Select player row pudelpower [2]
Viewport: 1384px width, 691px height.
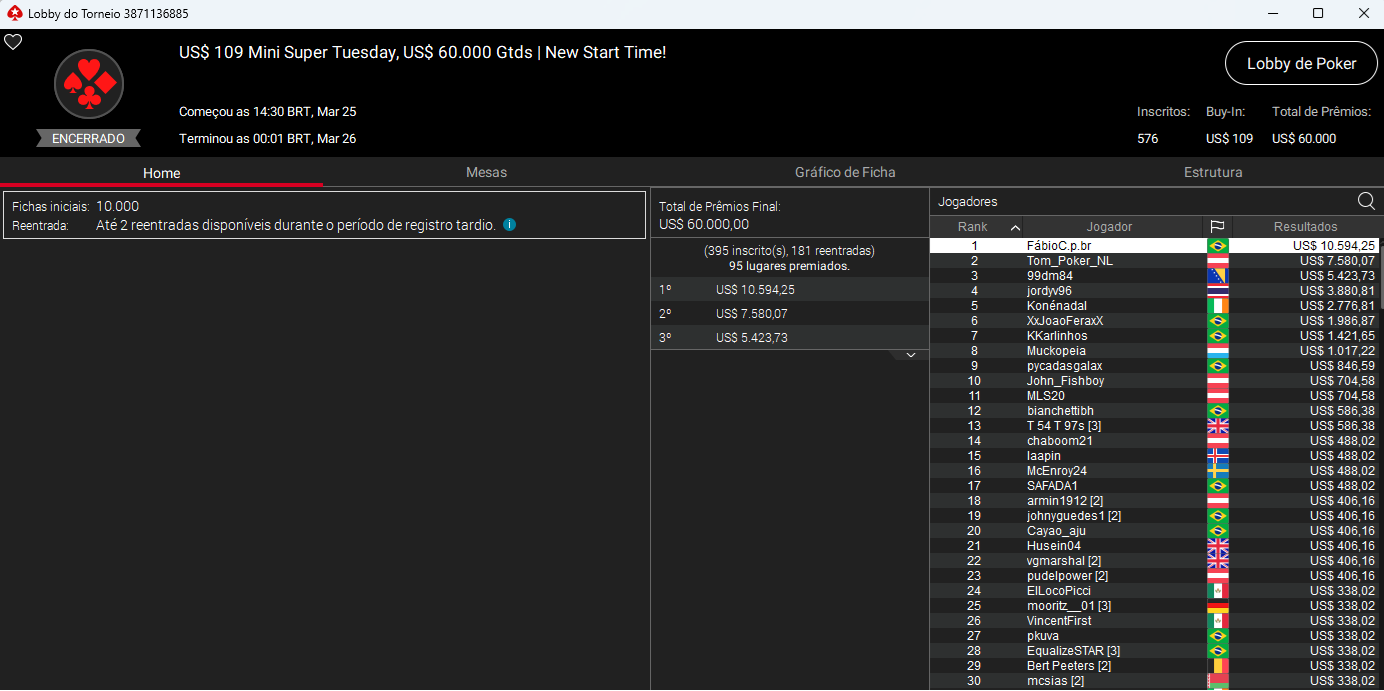(1154, 576)
